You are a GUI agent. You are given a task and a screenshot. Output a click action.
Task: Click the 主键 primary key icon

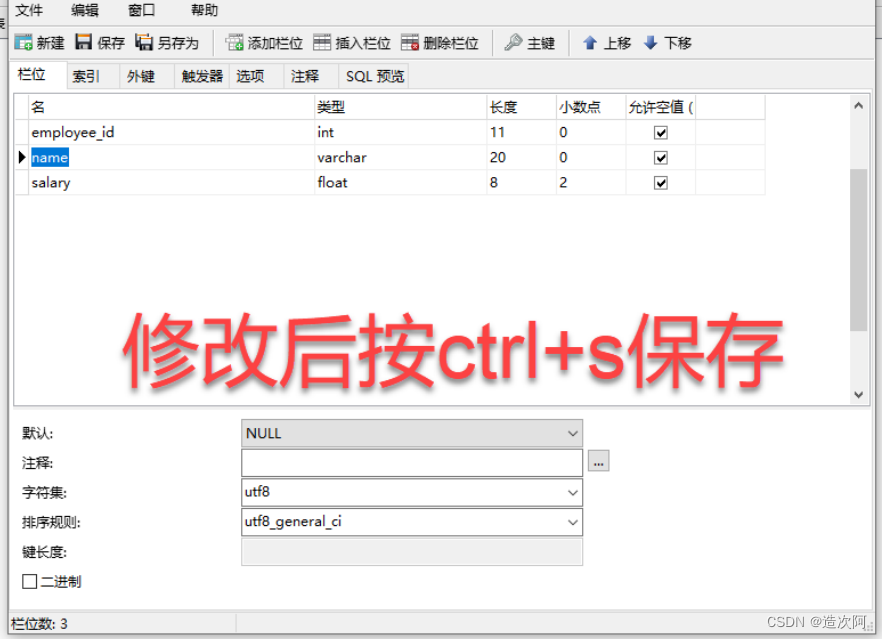(529, 42)
